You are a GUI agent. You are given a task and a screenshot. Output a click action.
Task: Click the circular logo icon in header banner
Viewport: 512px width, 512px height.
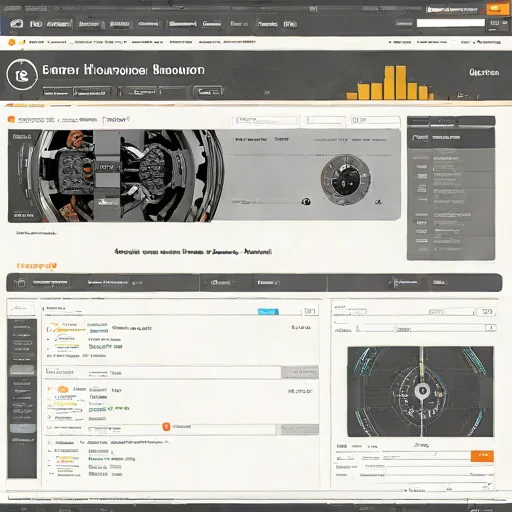(22, 75)
